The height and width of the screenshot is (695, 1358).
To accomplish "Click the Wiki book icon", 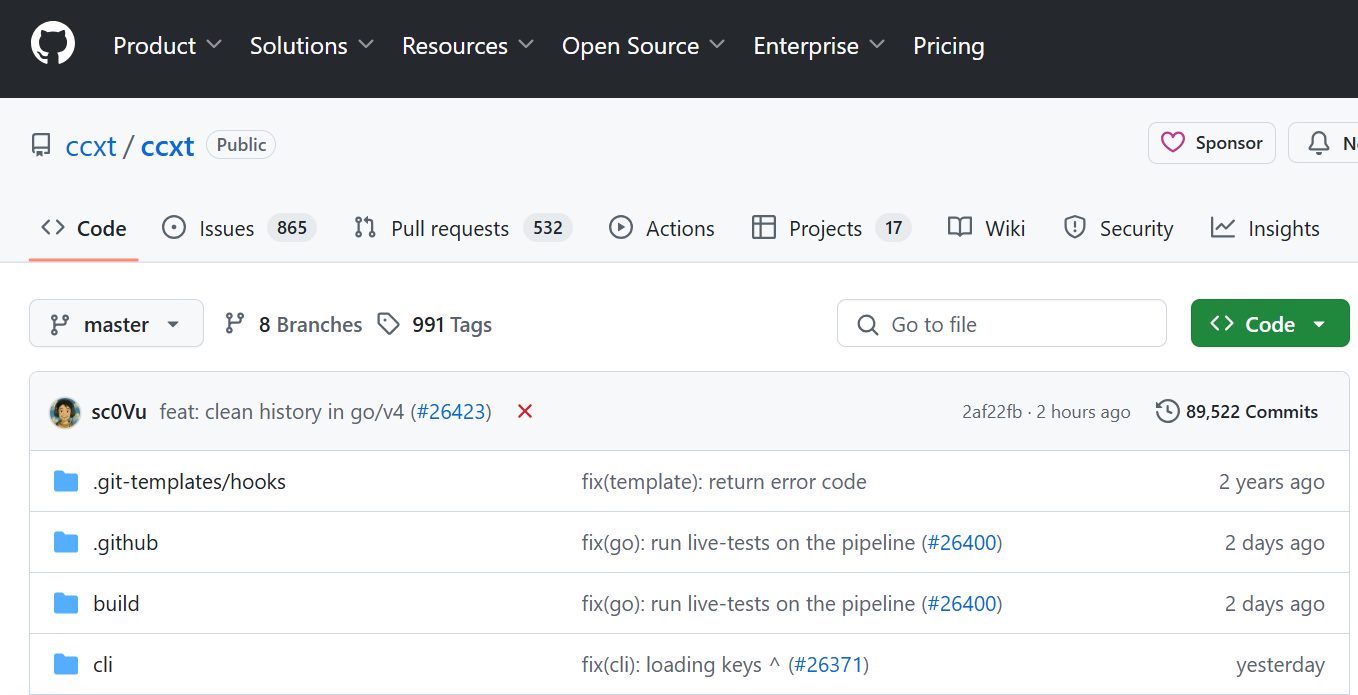I will (960, 228).
